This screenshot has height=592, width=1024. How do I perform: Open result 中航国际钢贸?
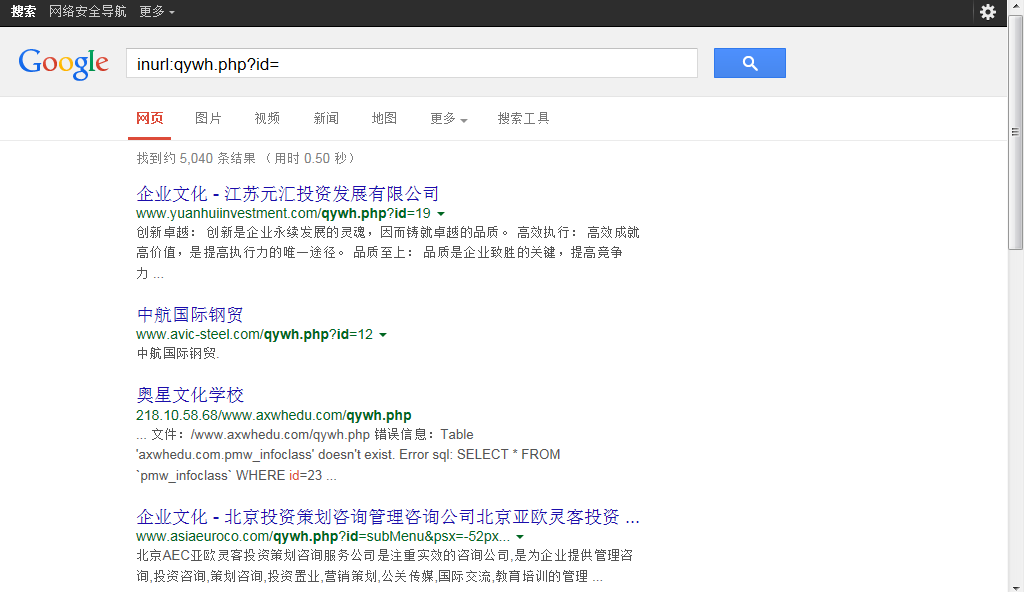pyautogui.click(x=190, y=314)
